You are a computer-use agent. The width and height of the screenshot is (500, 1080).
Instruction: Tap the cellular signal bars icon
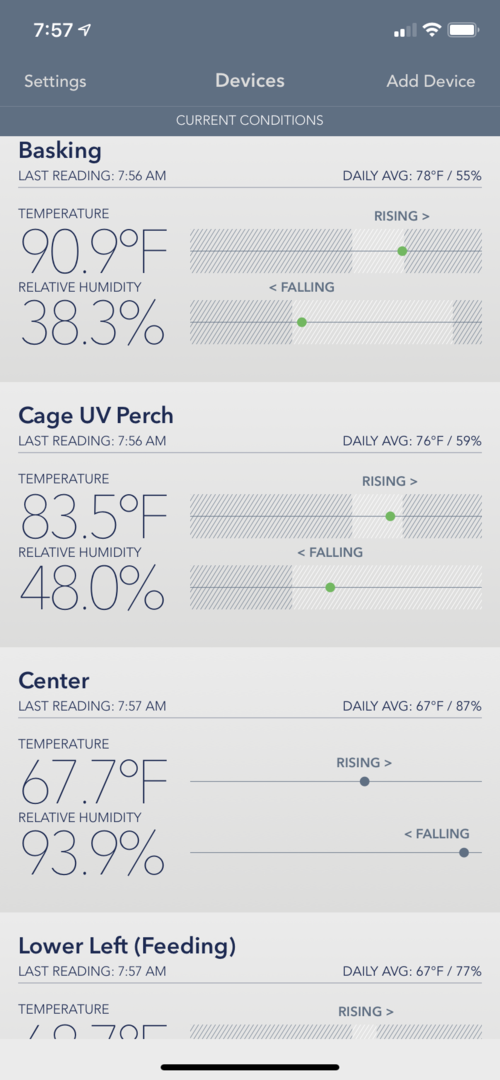(405, 30)
